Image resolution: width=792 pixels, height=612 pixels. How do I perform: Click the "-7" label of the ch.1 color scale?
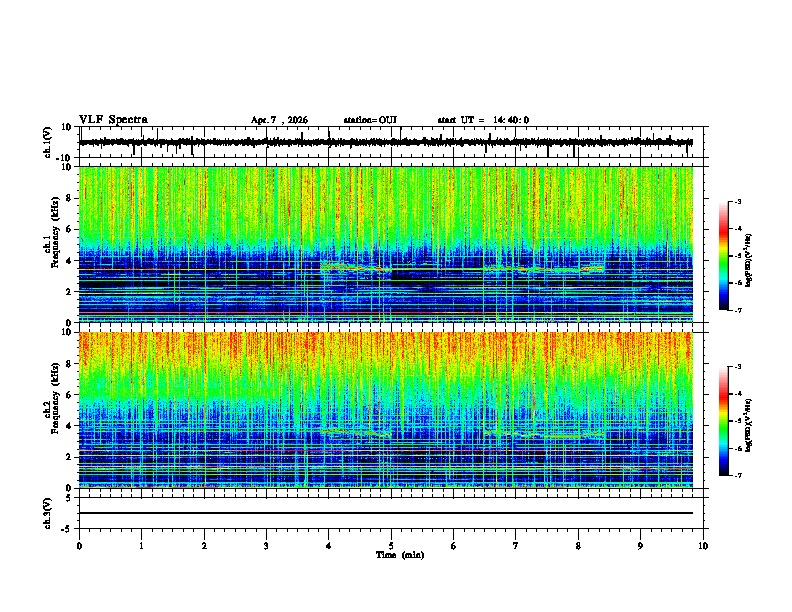pyautogui.click(x=737, y=310)
